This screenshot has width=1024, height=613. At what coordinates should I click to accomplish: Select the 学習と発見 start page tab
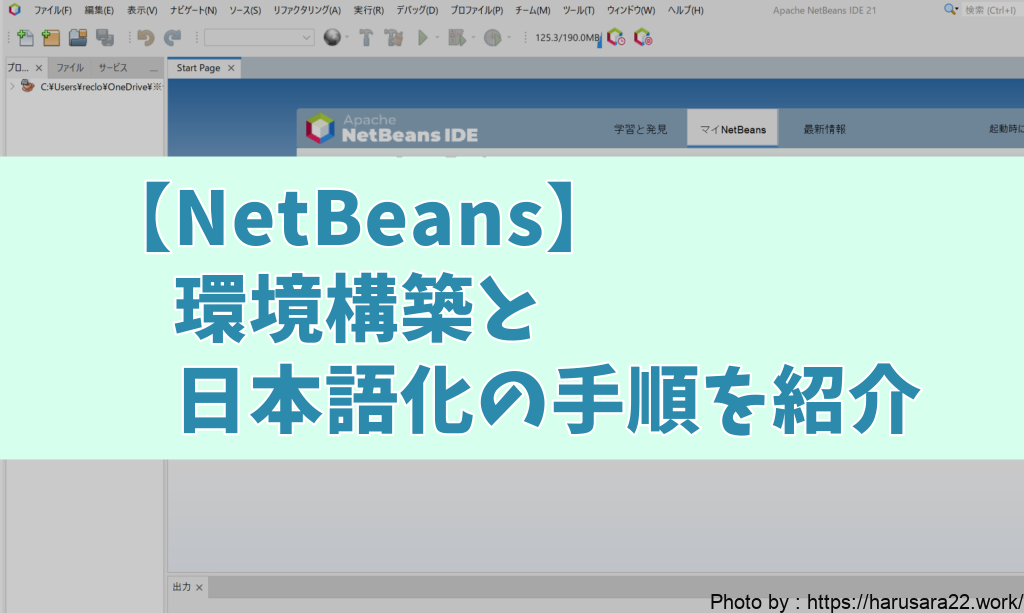639,129
